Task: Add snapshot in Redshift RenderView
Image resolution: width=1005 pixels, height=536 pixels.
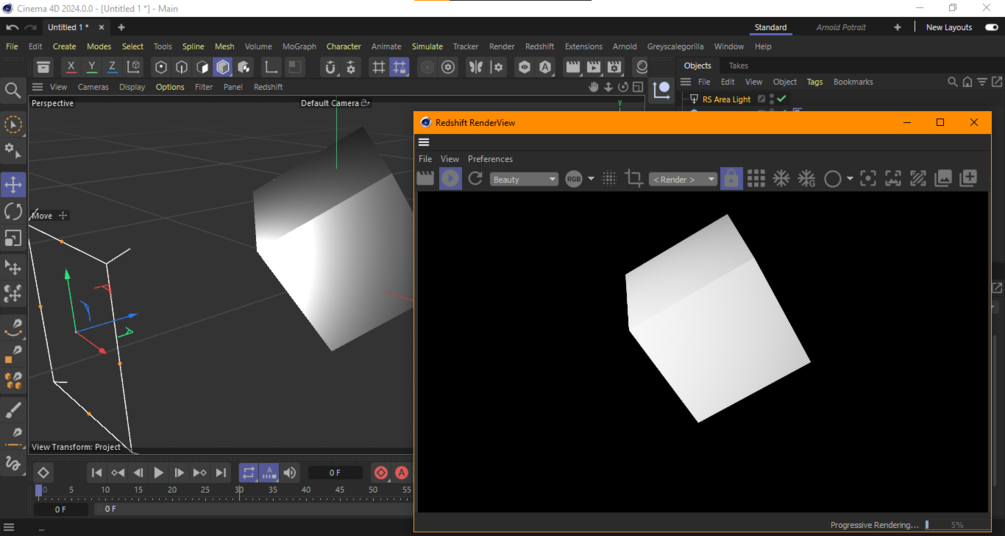Action: pos(968,179)
